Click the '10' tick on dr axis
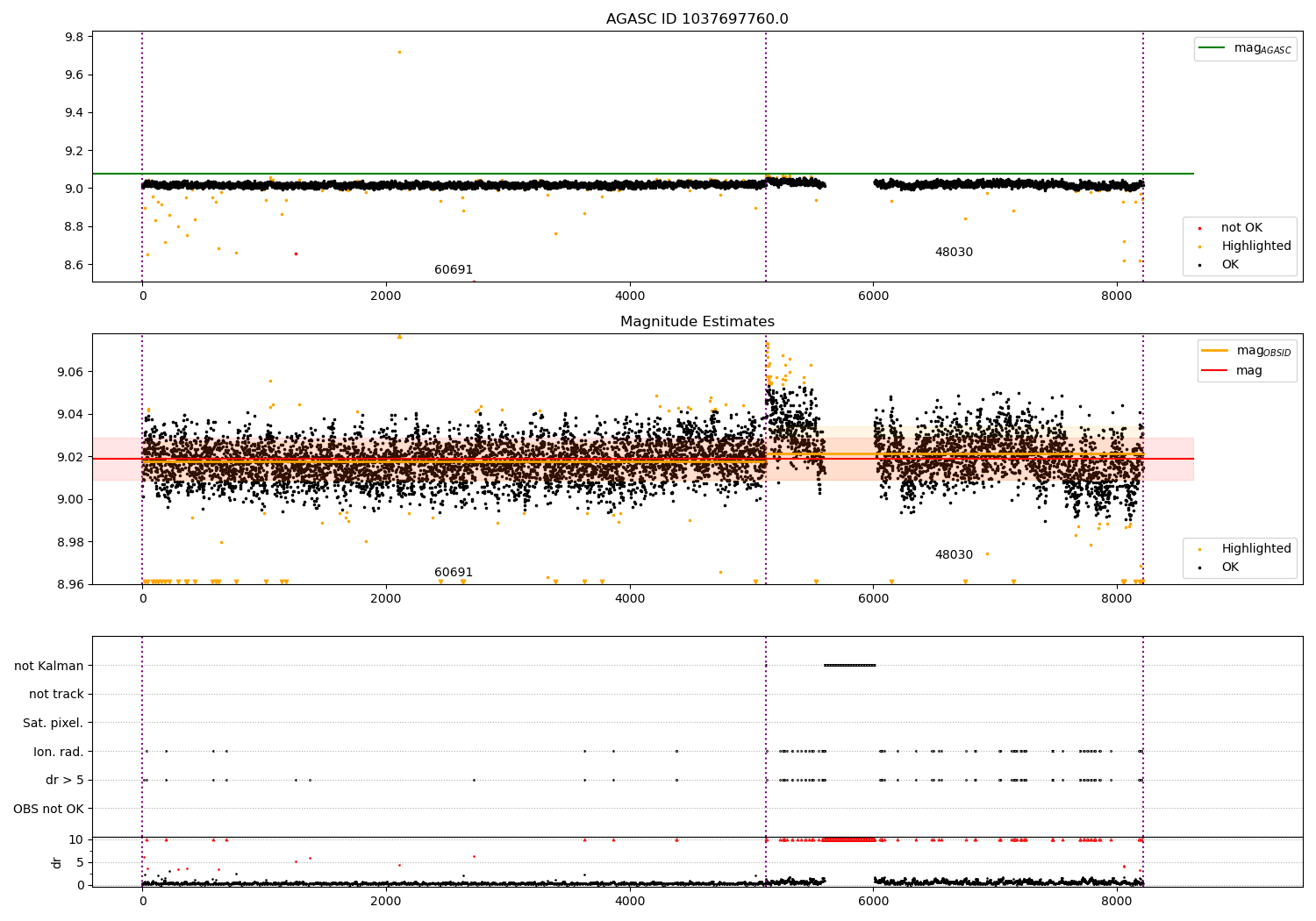Screen dimensions: 1316x921 [76, 840]
